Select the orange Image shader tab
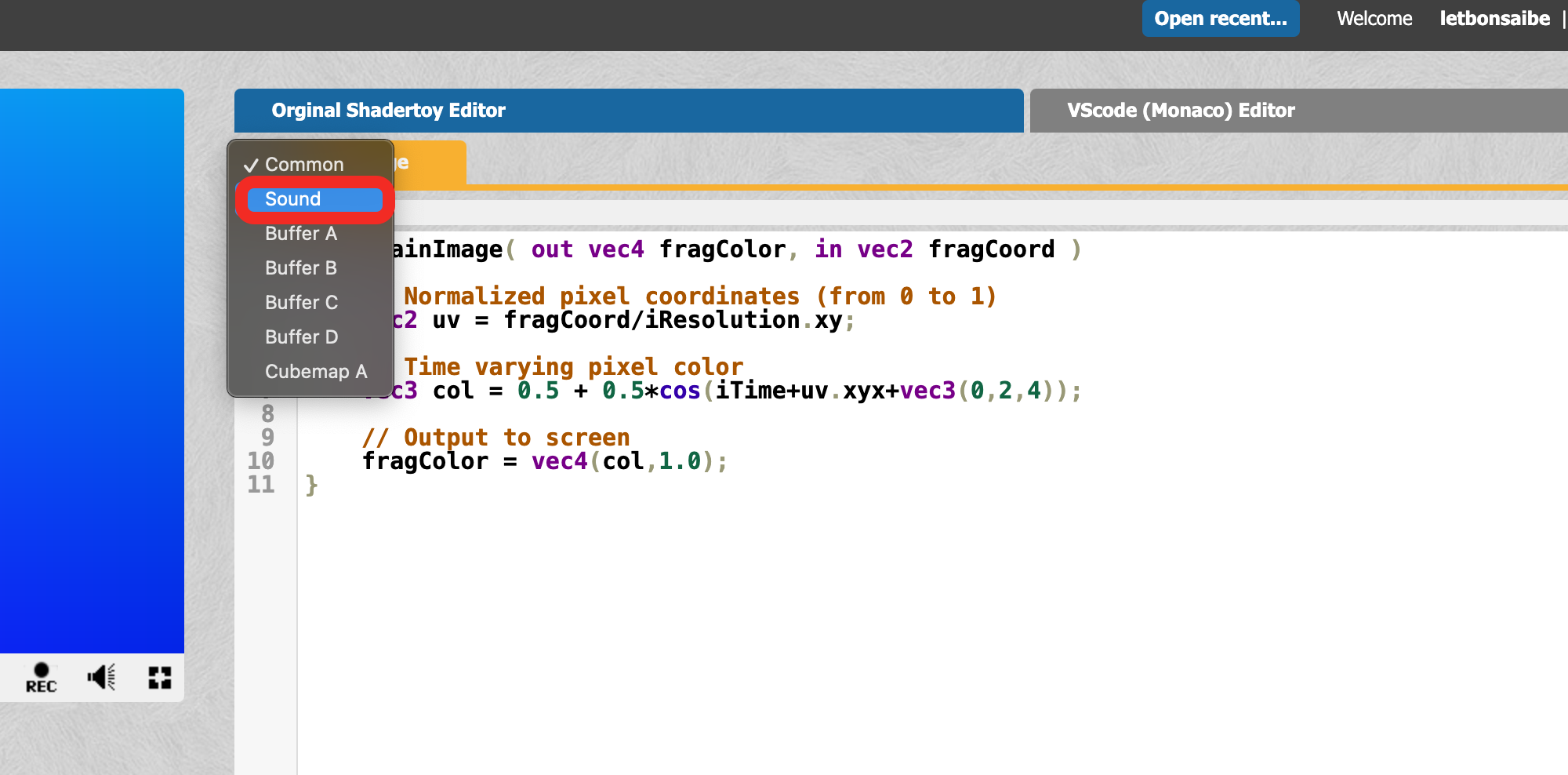This screenshot has height=775, width=1568. coord(430,163)
